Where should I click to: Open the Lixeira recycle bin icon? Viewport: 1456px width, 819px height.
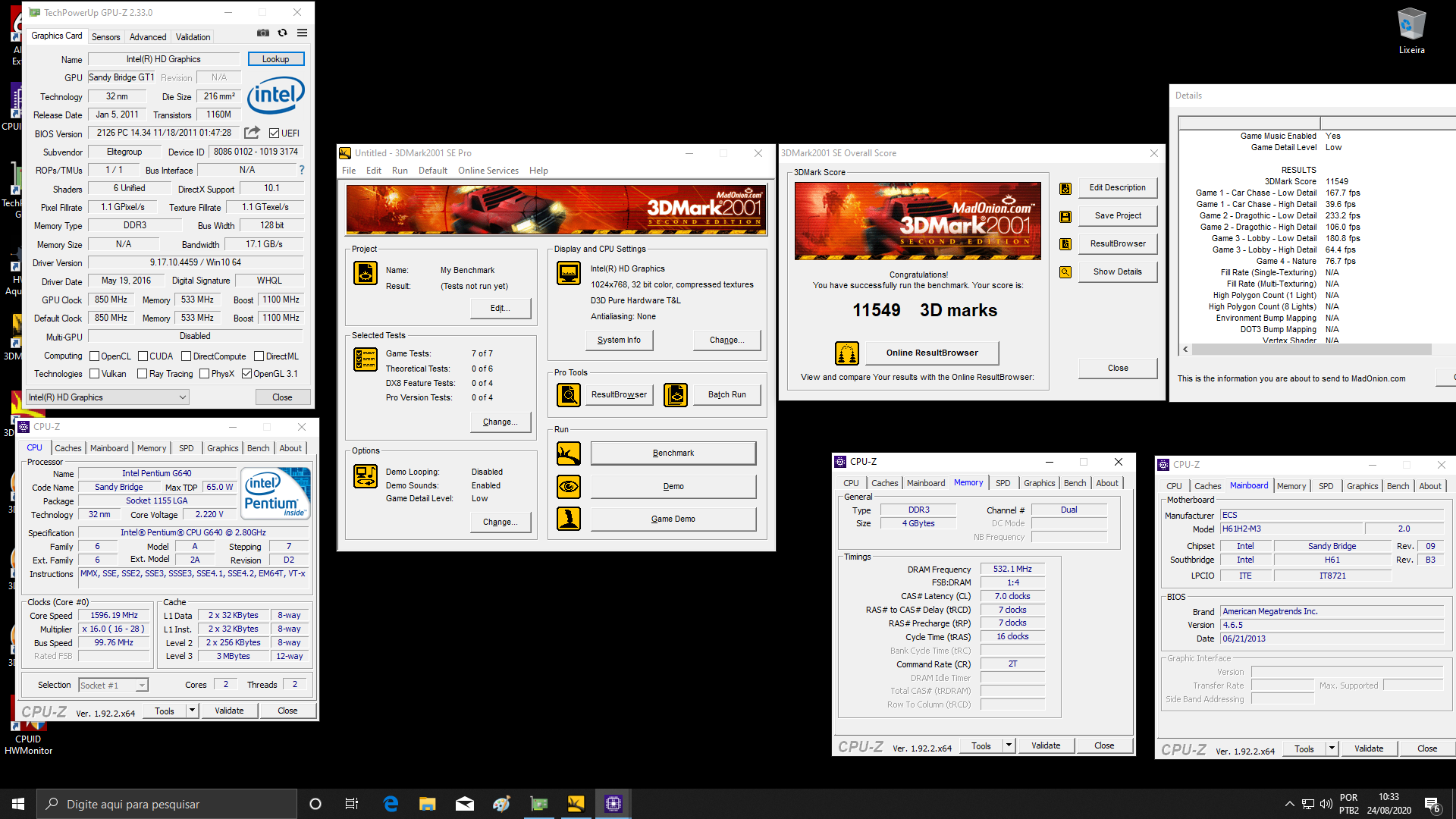(1411, 31)
